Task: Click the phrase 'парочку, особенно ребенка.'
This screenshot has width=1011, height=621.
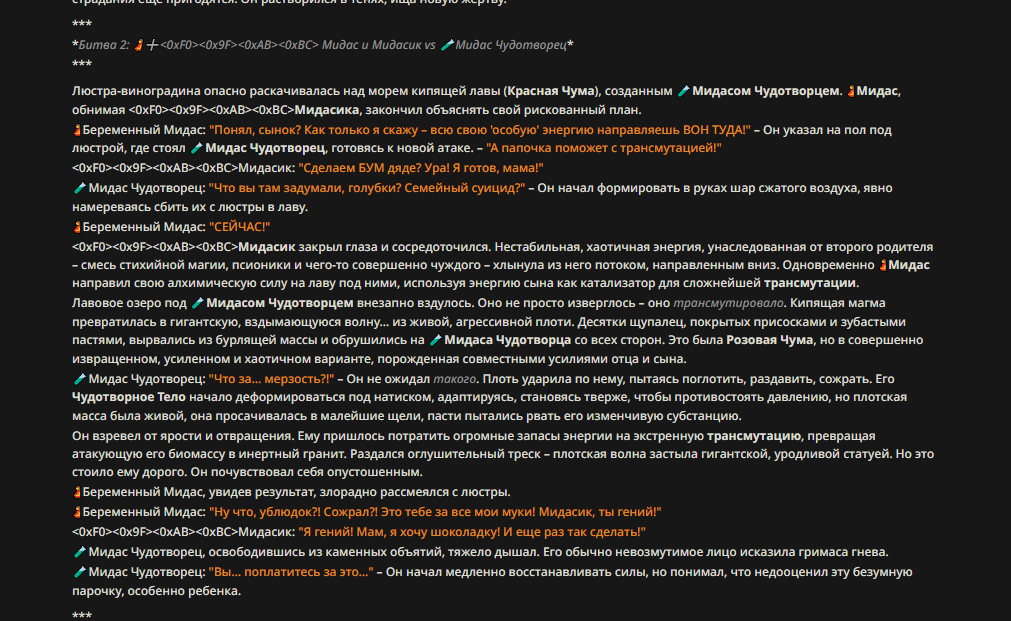Action: coord(157,591)
